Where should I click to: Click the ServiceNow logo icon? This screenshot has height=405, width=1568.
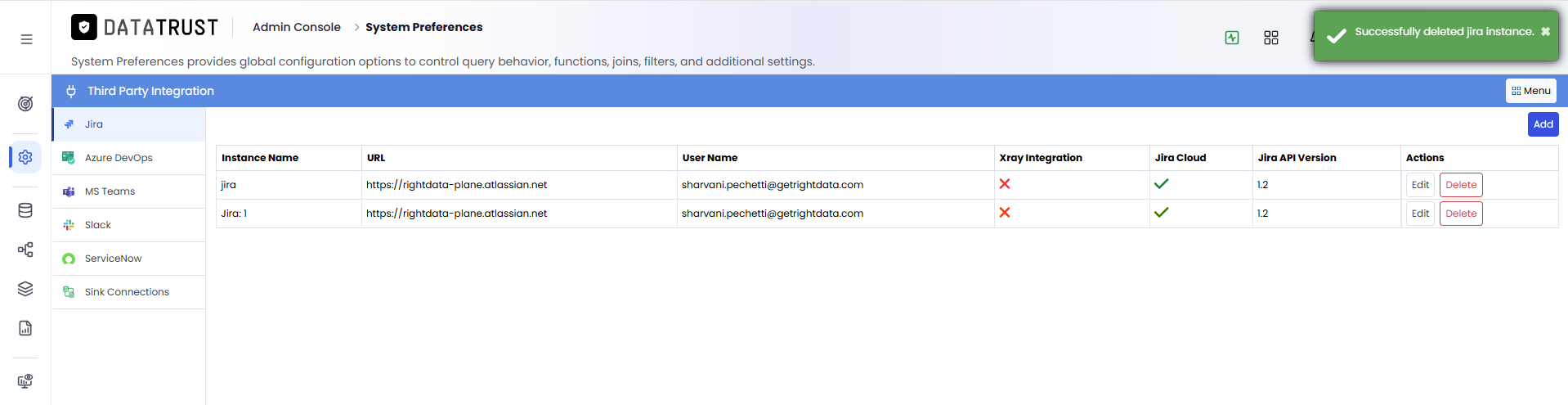click(69, 259)
